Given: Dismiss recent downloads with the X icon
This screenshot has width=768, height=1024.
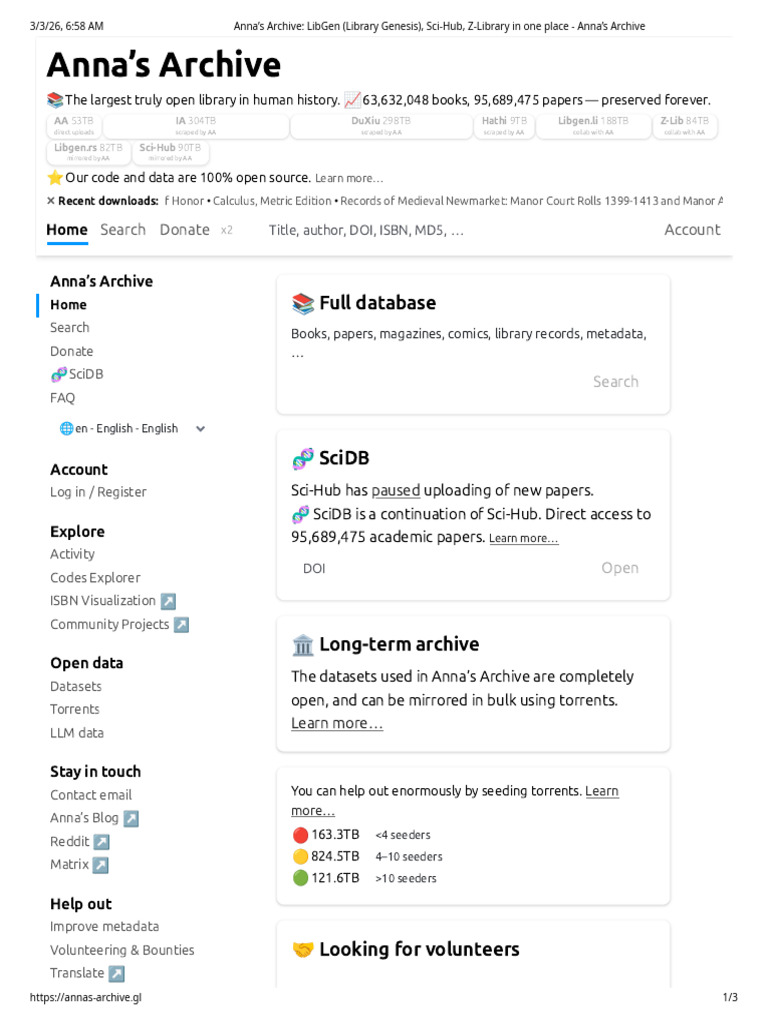Looking at the screenshot, I should tap(51, 201).
